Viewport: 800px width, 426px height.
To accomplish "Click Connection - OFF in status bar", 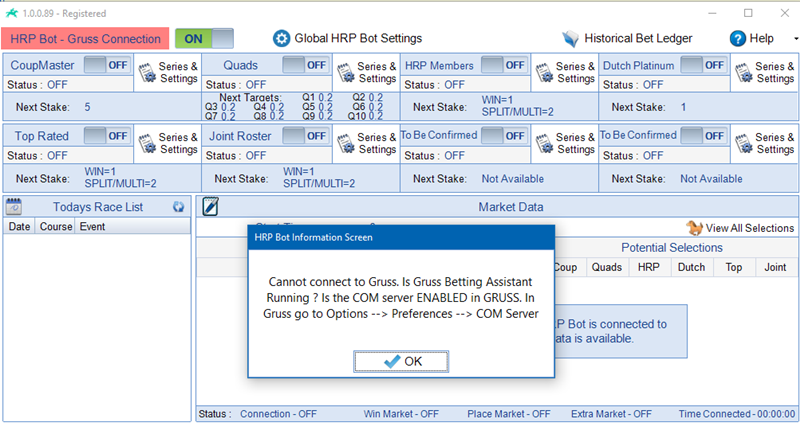I will point(278,414).
